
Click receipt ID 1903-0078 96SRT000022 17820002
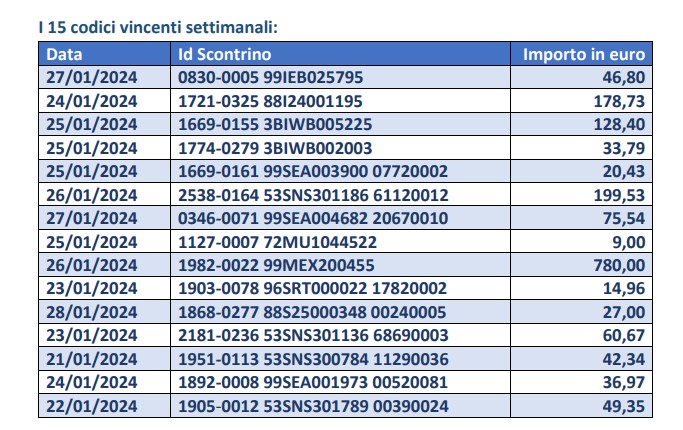click(x=312, y=288)
